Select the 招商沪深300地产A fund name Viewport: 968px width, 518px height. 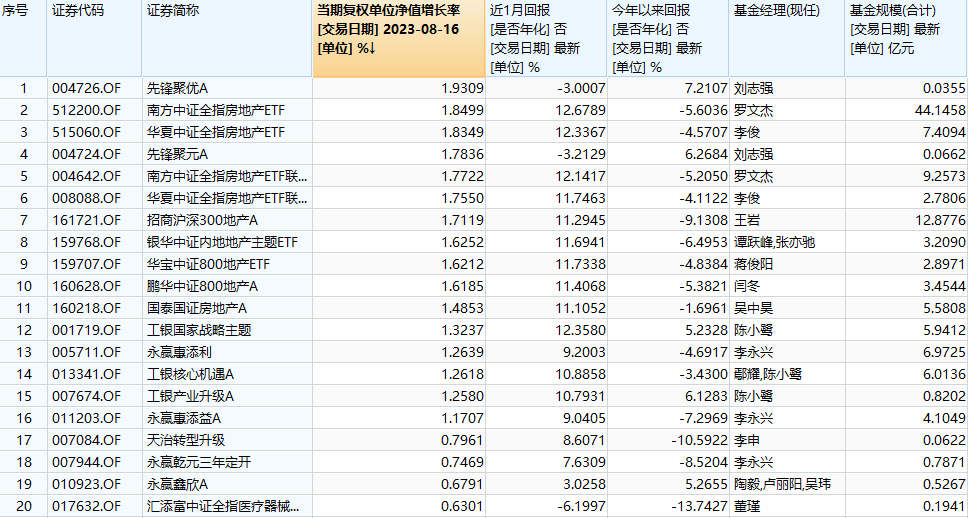click(x=189, y=220)
